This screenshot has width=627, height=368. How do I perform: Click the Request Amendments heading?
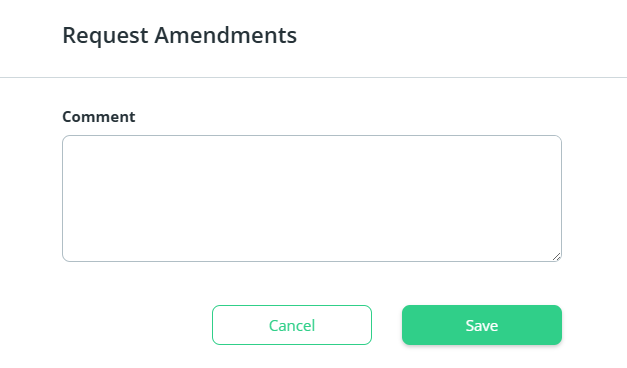(180, 35)
